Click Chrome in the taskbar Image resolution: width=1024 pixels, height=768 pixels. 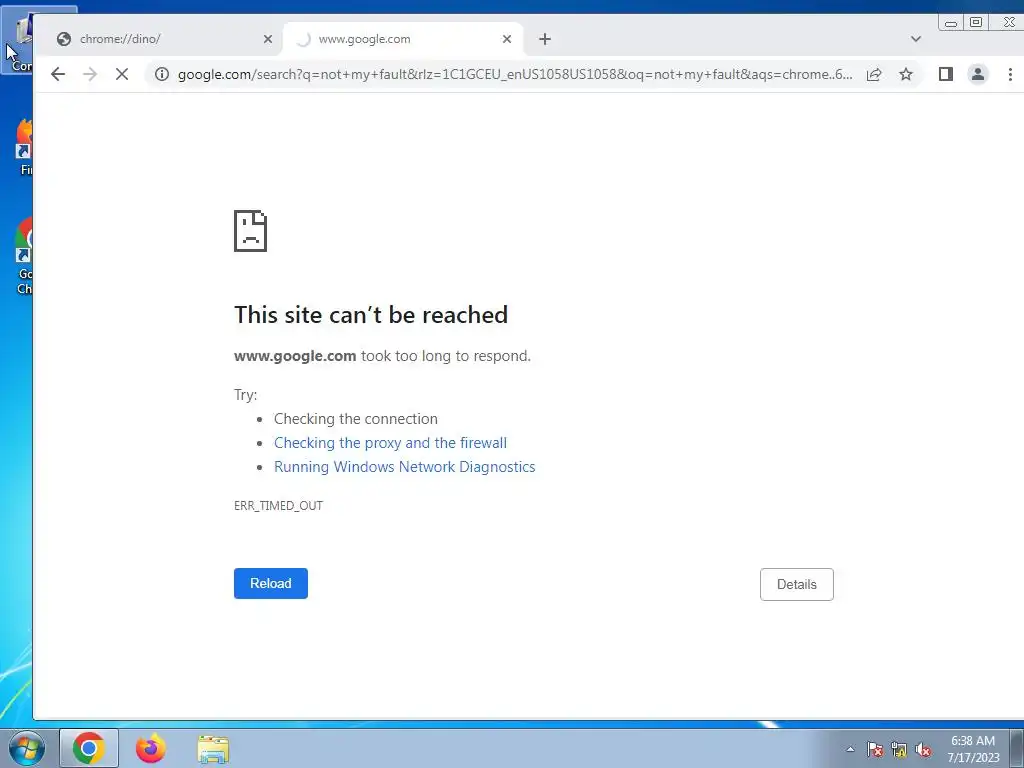[89, 748]
